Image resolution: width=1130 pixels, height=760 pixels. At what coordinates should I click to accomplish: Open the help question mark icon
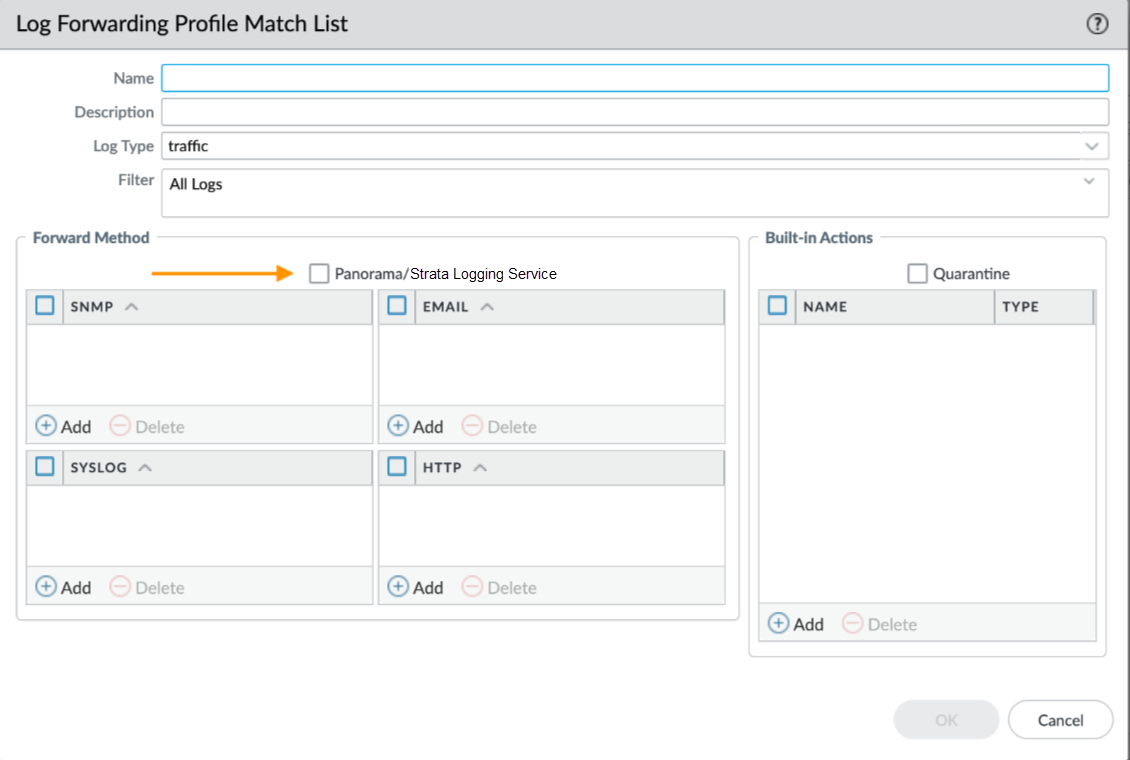point(1097,25)
